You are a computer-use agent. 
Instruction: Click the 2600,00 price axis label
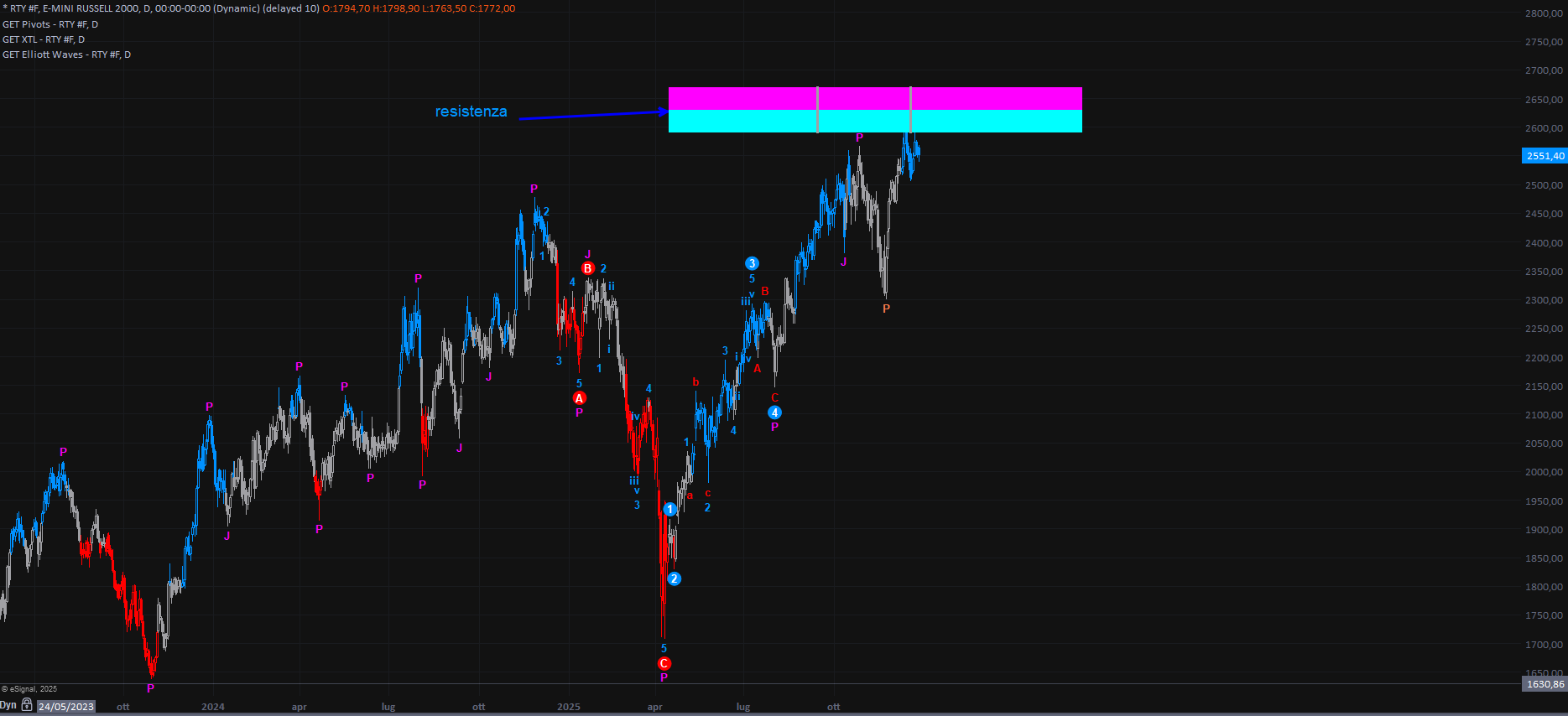pyautogui.click(x=1544, y=128)
